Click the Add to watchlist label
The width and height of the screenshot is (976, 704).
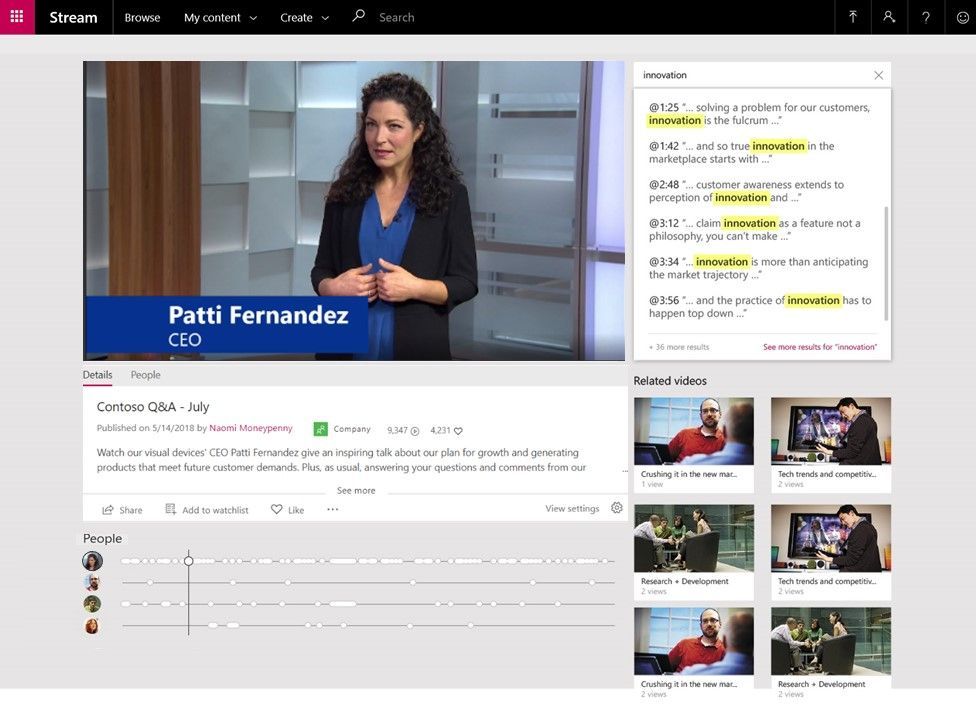(215, 510)
